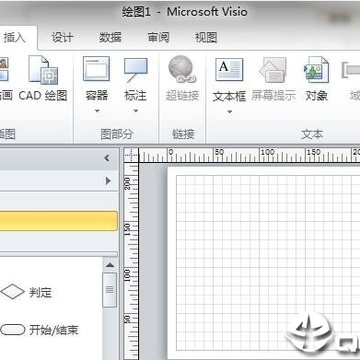Expand the shapes pane right-arrow menu
Viewport: 360px width, 360px height.
108,181
